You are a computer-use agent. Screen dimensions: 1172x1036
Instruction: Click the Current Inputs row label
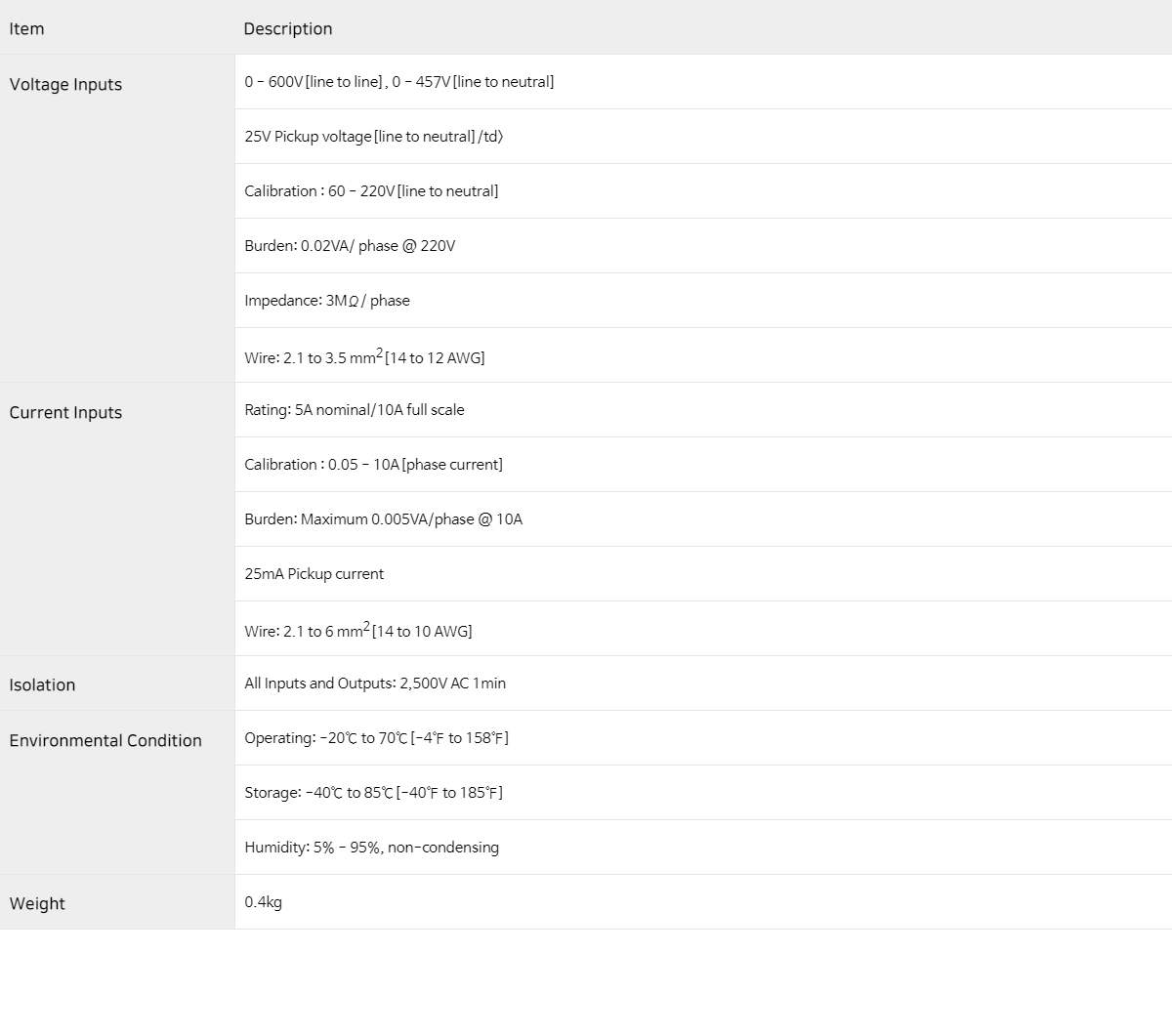point(65,412)
